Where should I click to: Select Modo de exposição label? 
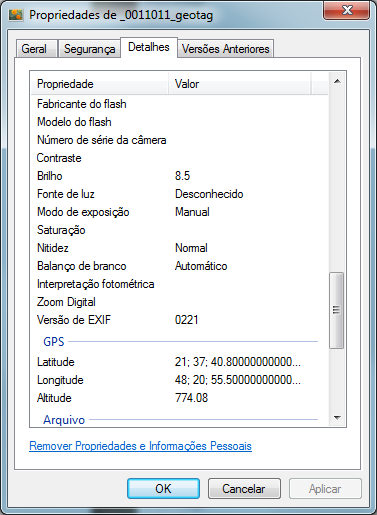(83, 212)
